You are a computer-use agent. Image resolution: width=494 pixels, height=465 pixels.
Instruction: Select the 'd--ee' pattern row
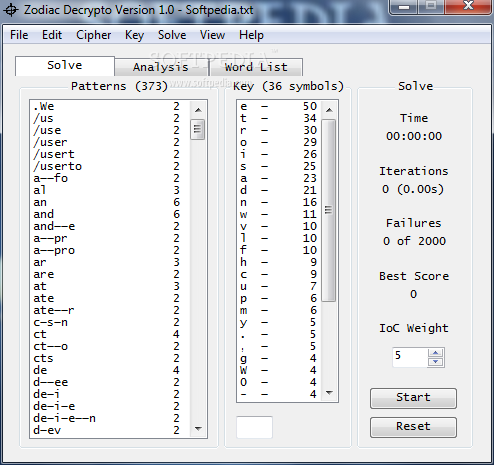click(110, 382)
